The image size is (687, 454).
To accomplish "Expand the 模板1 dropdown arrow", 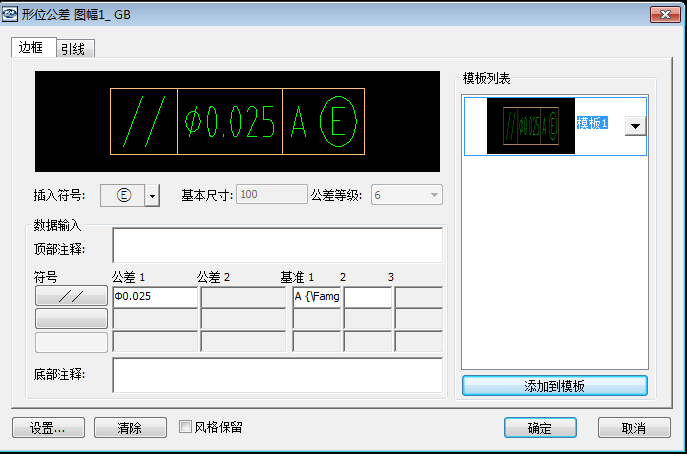I will point(635,126).
